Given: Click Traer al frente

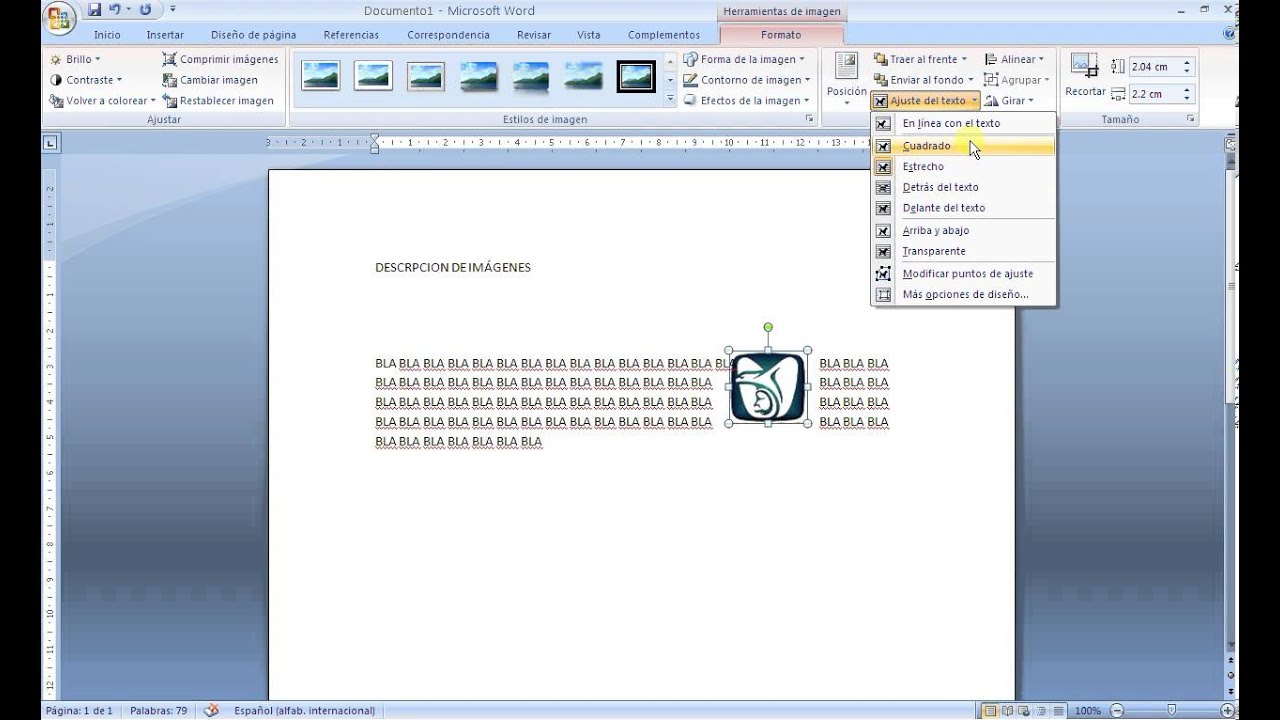Looking at the screenshot, I should 921,59.
